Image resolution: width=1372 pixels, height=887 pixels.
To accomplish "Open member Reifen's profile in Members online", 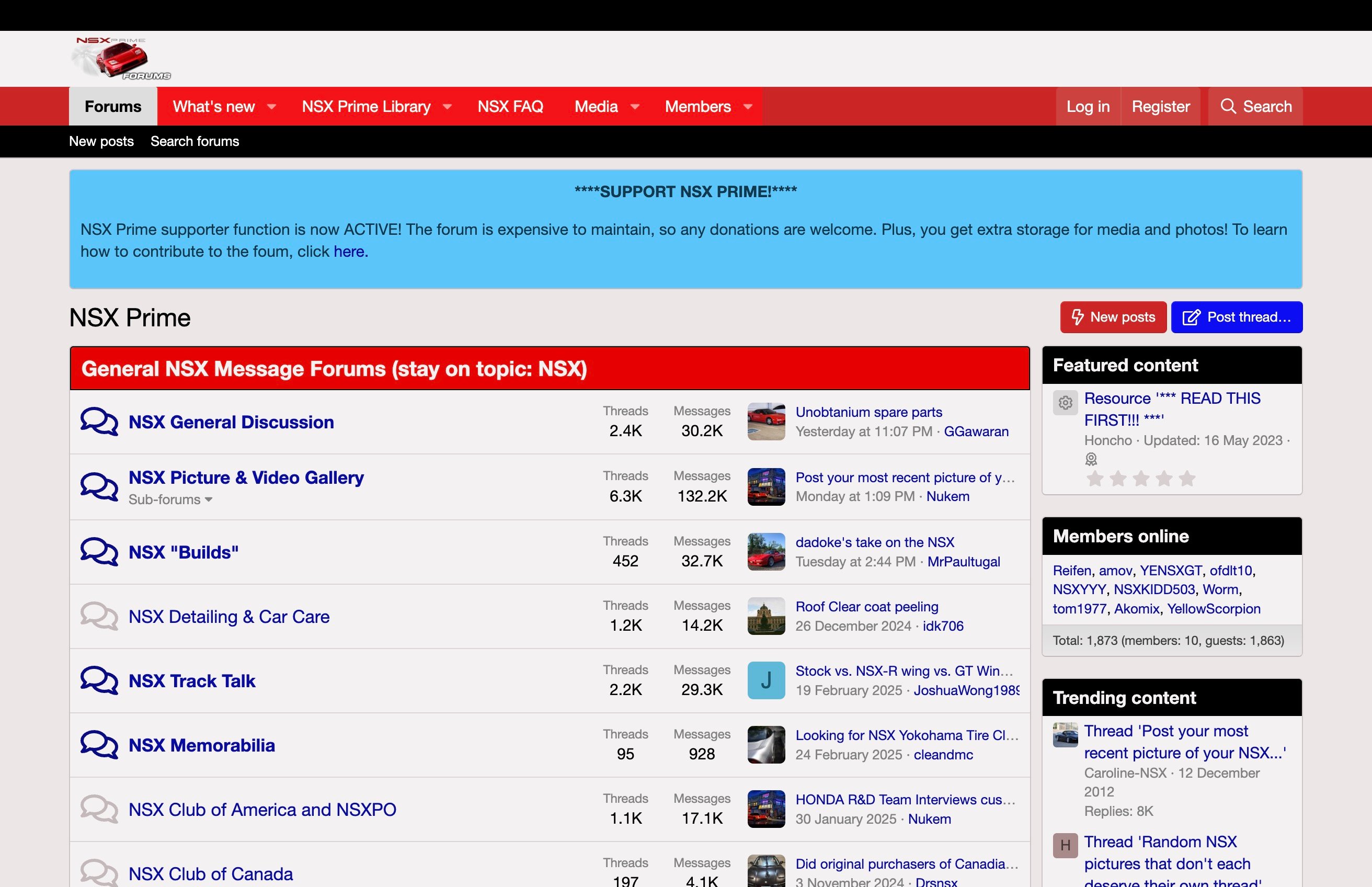I will click(x=1071, y=570).
